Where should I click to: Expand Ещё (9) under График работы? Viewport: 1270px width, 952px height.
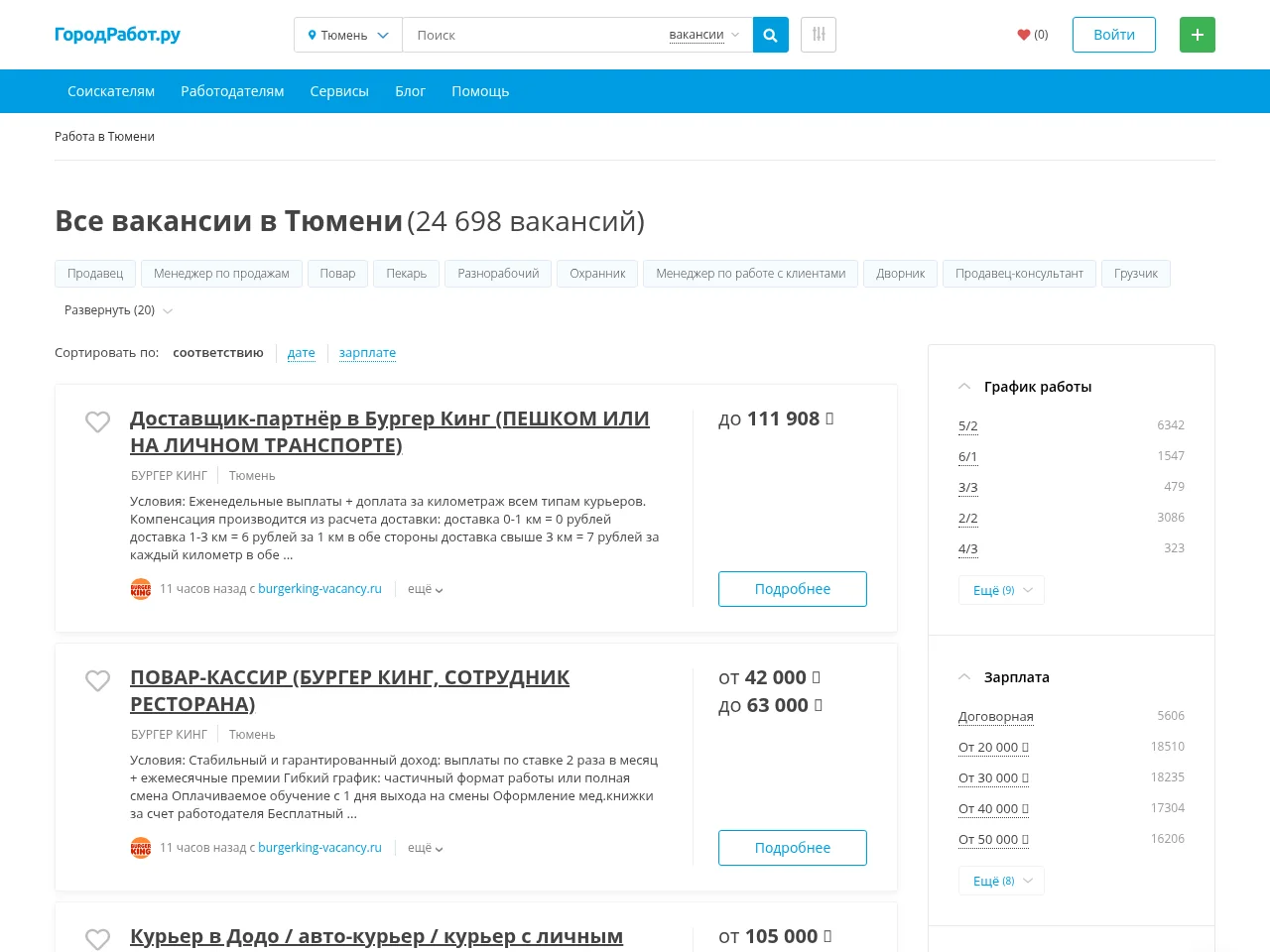pyautogui.click(x=1001, y=590)
